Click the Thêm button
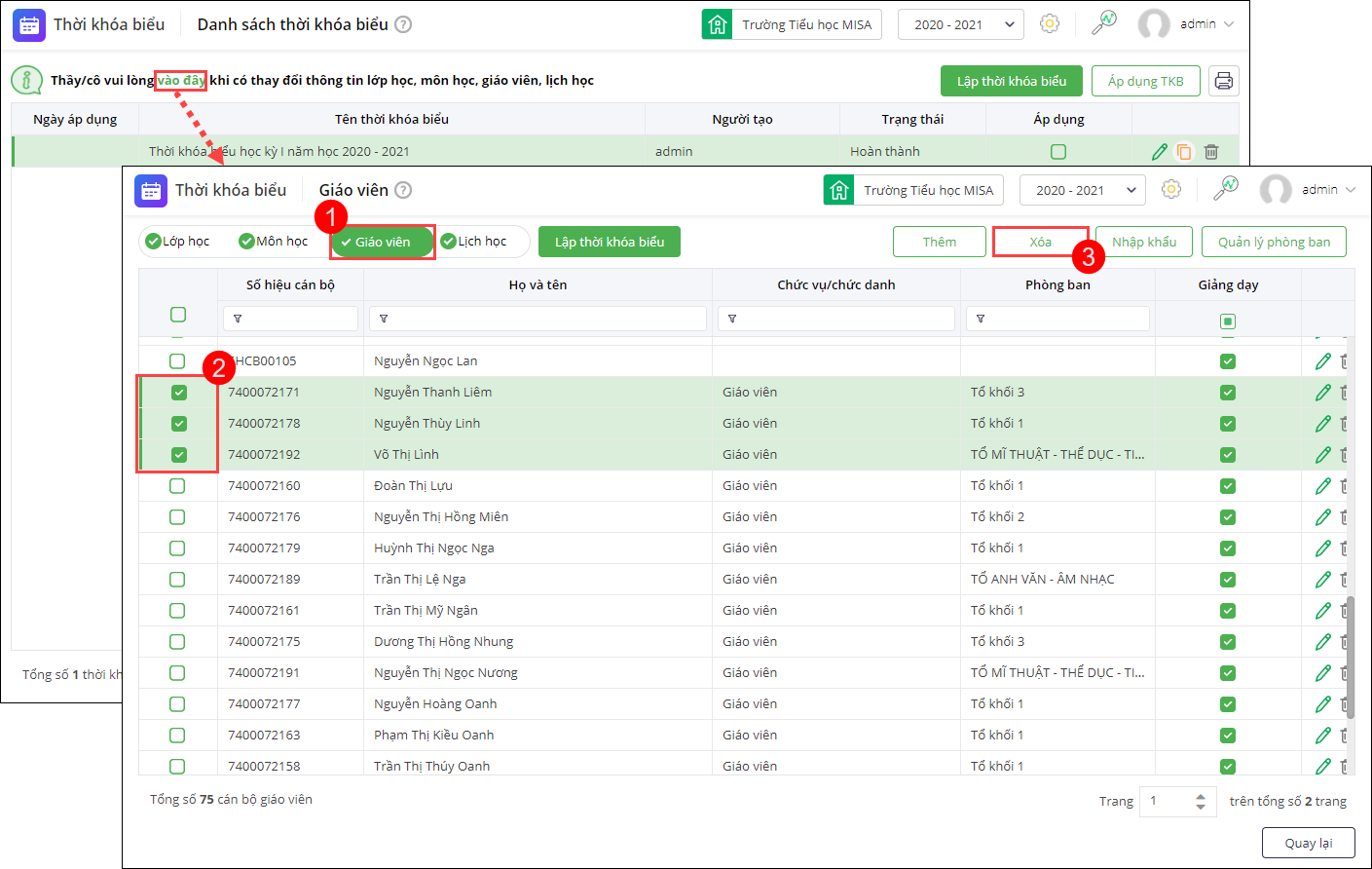 940,242
